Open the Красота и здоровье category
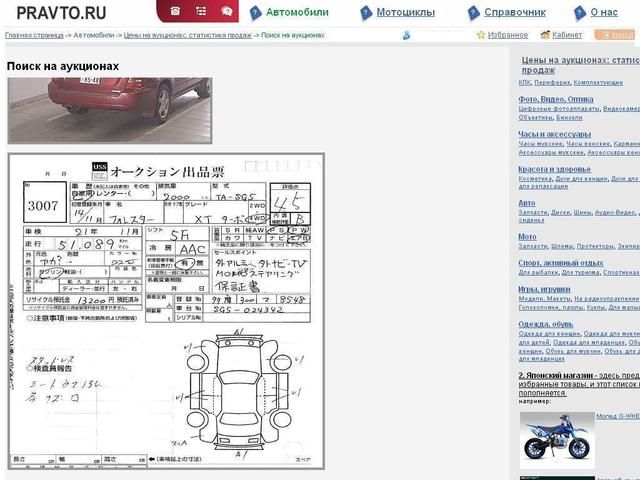This screenshot has width=640, height=480. click(555, 169)
